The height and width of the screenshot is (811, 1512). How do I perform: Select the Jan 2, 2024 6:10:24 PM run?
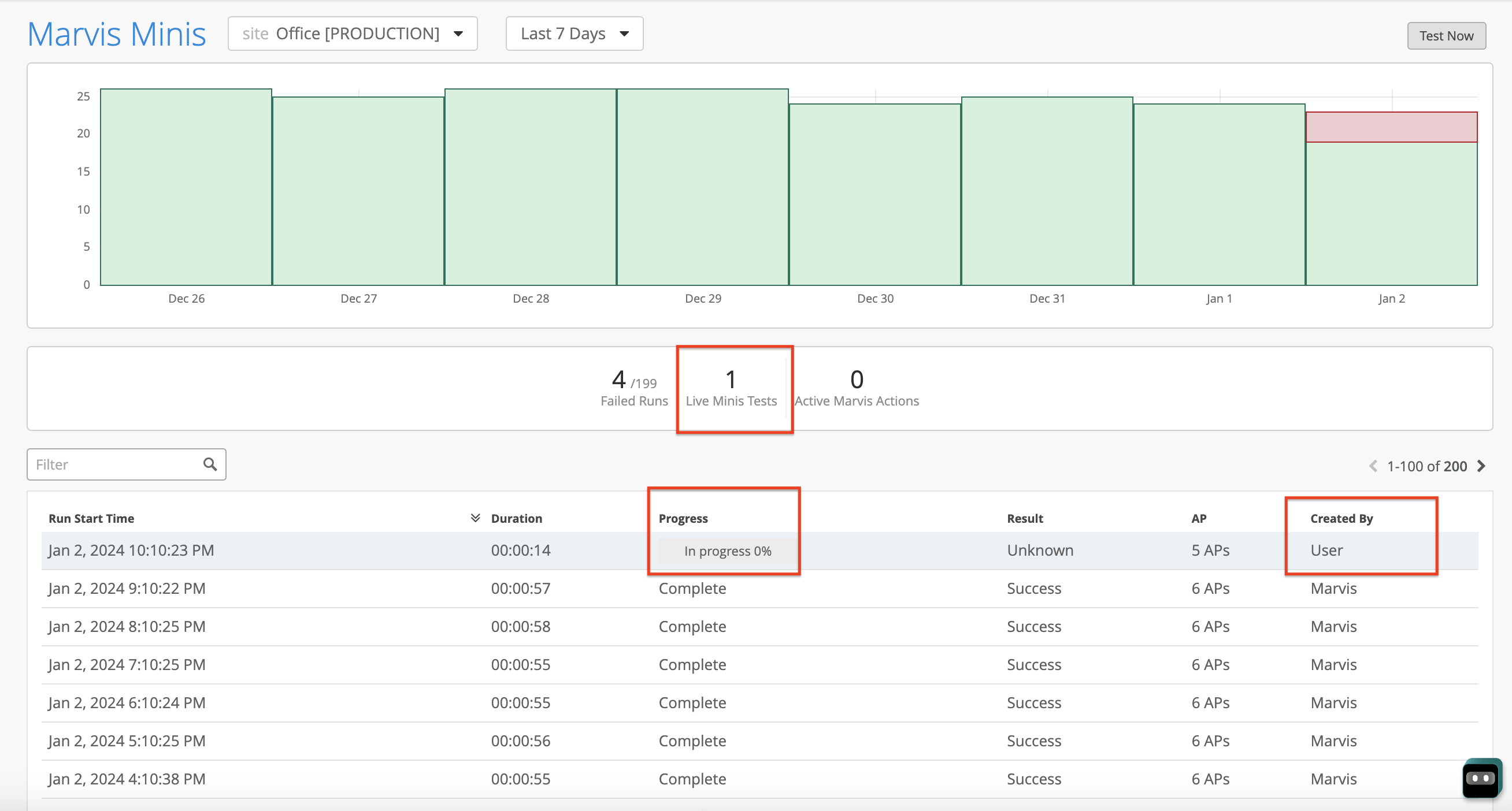(759, 702)
